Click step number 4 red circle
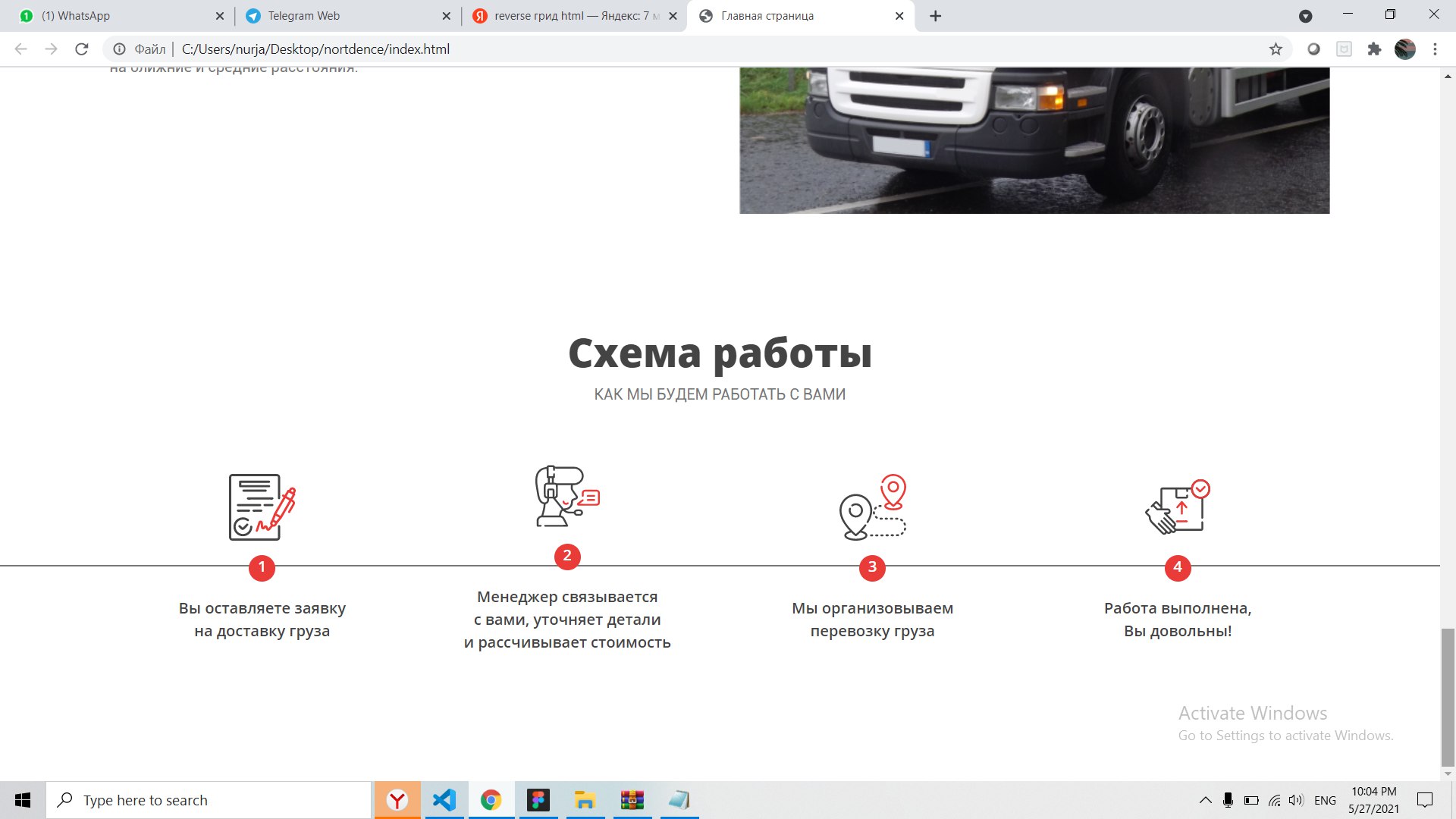This screenshot has width=1456, height=819. (x=1178, y=567)
